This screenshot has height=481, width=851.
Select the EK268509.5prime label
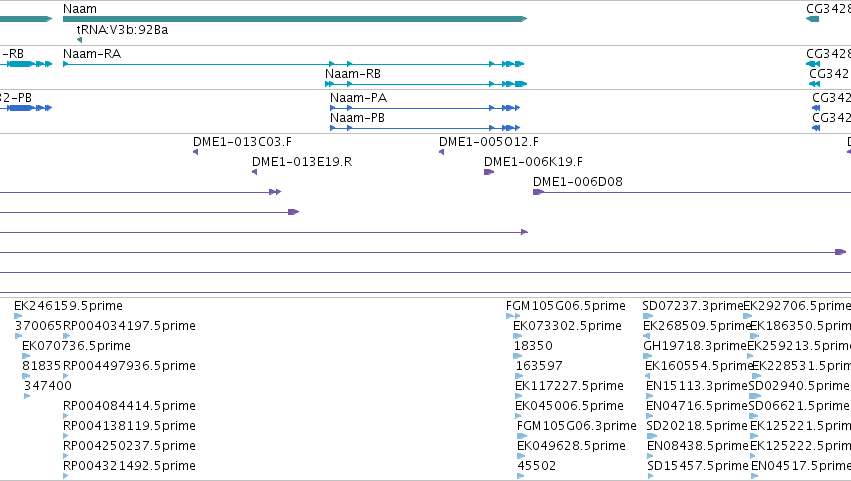pyautogui.click(x=697, y=326)
